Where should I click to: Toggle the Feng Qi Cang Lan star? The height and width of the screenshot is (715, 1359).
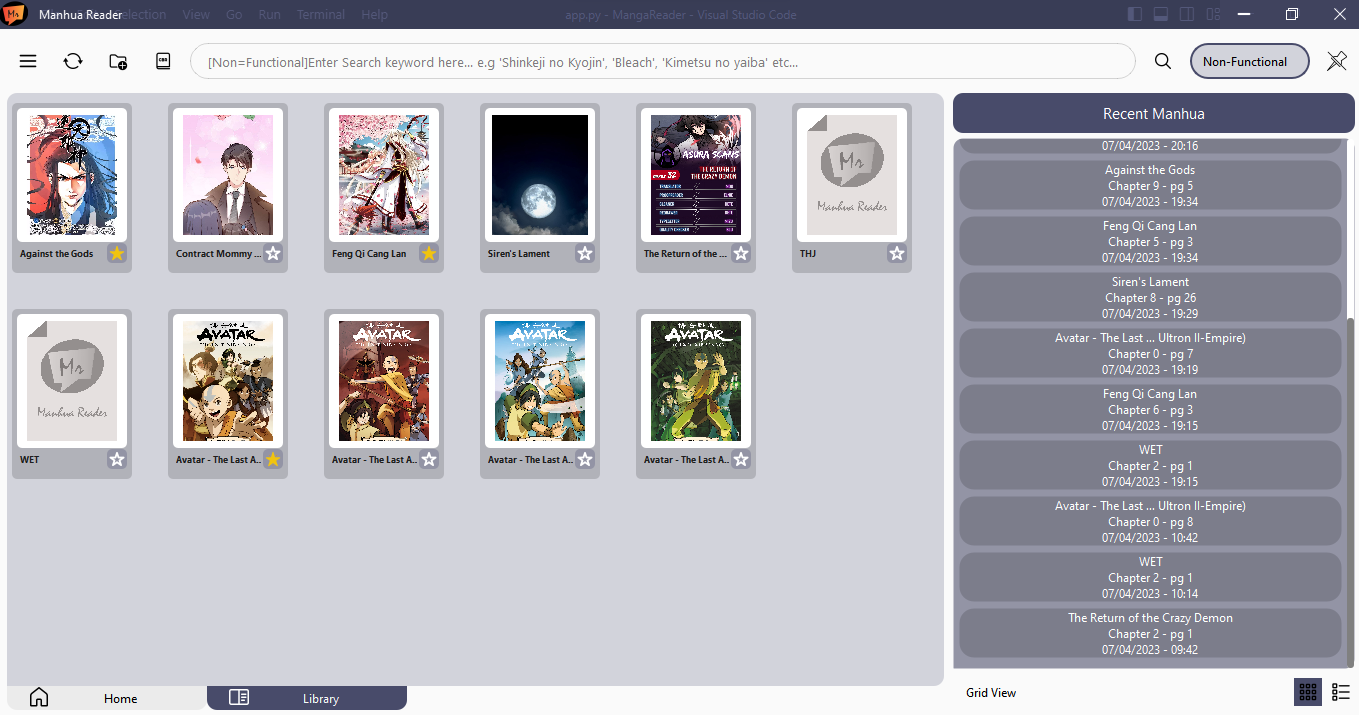429,254
